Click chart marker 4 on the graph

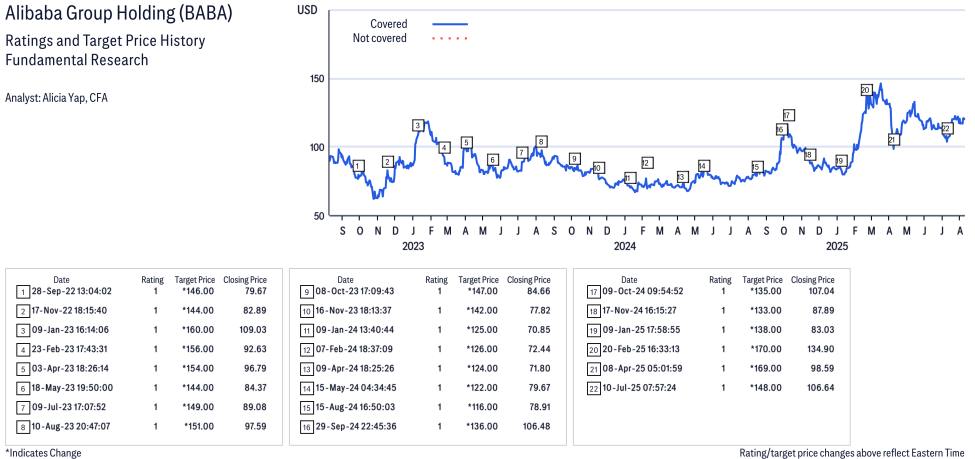click(444, 147)
